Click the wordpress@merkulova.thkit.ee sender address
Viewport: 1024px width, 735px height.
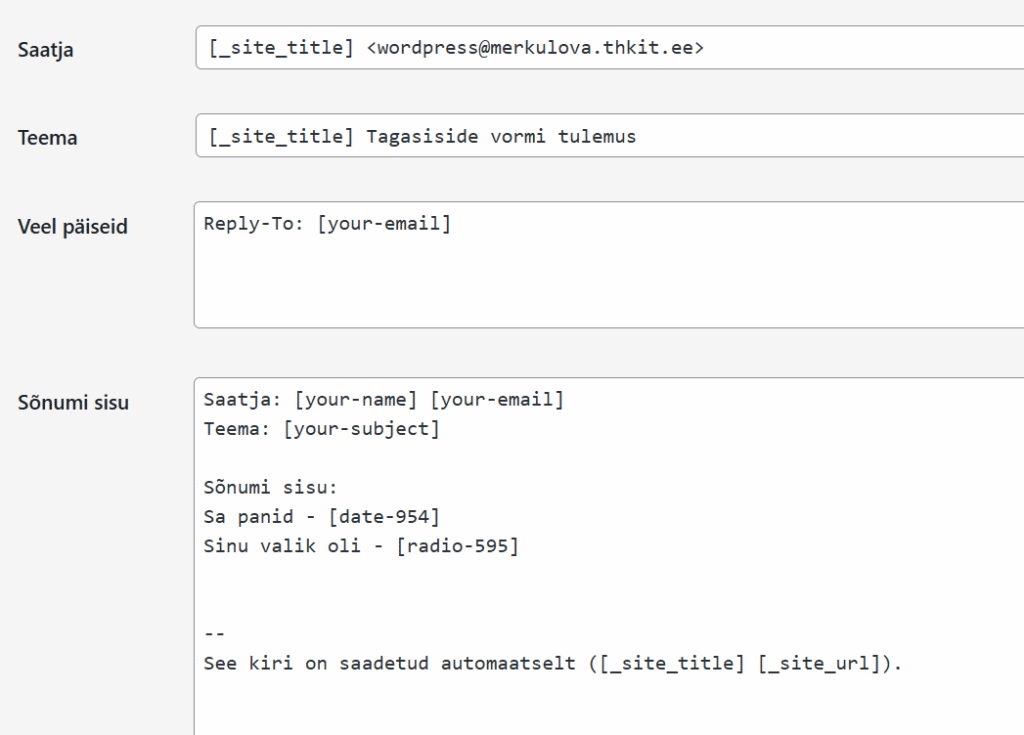coord(535,47)
